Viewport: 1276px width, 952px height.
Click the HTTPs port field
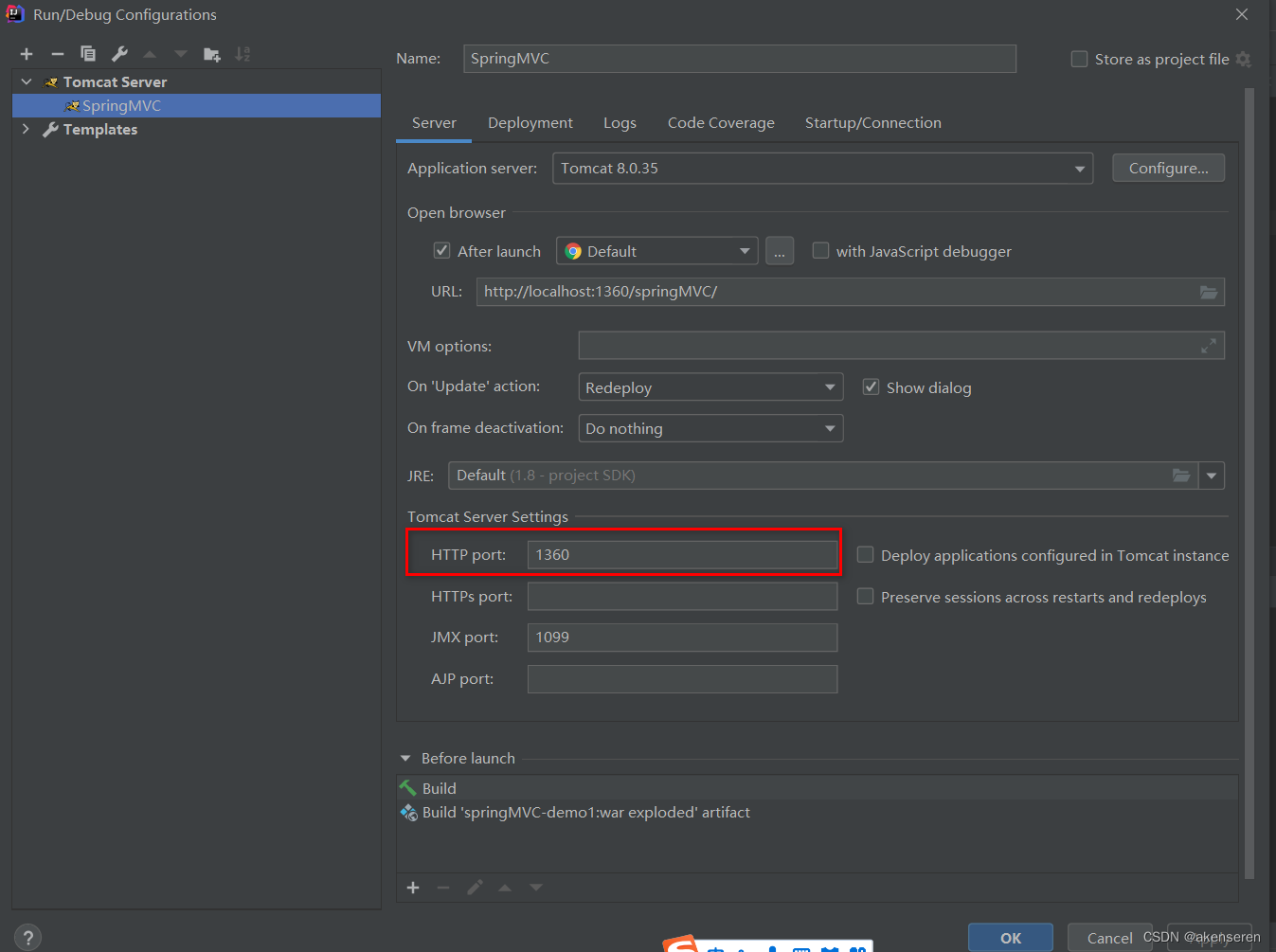(682, 597)
